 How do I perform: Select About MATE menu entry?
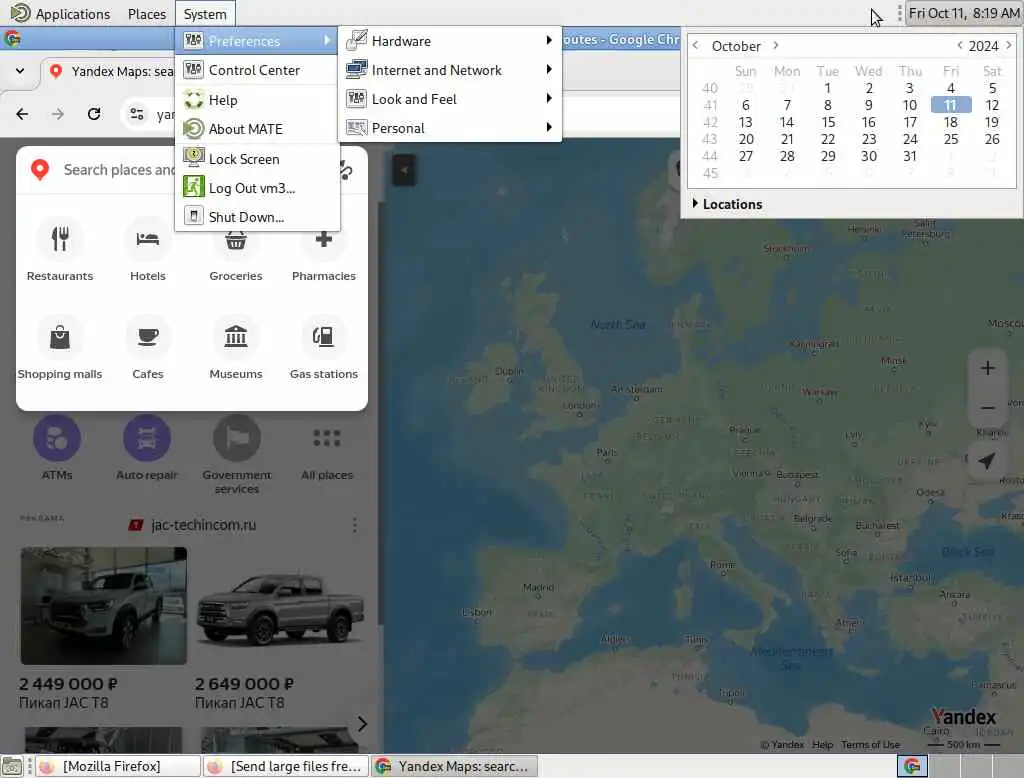click(x=257, y=129)
